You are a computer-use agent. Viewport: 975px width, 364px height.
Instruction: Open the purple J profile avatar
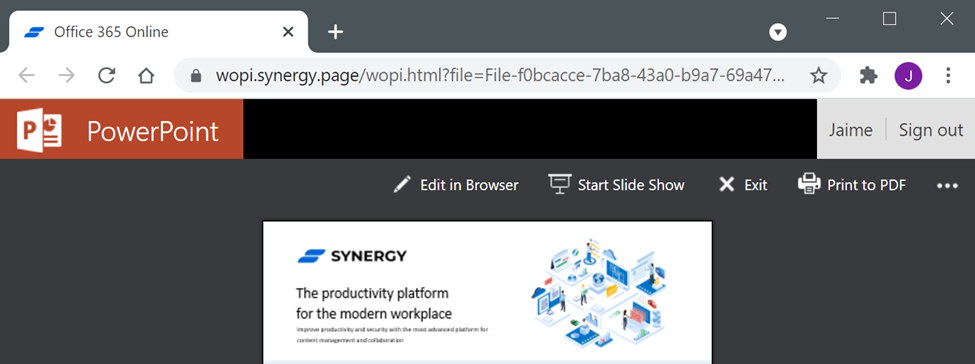pos(908,76)
